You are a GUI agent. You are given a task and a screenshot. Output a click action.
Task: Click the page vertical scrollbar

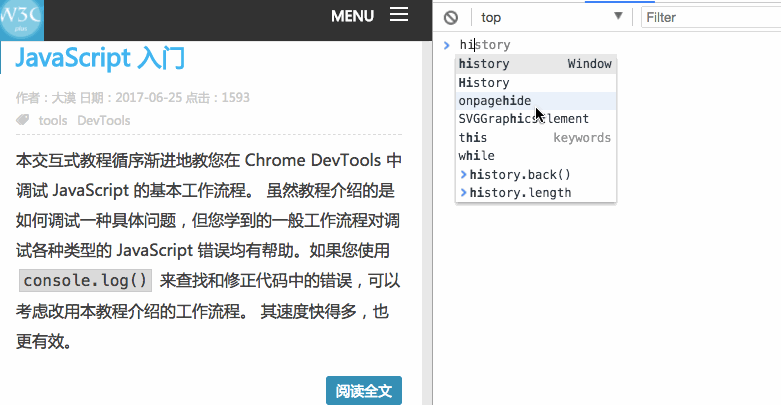point(427,223)
